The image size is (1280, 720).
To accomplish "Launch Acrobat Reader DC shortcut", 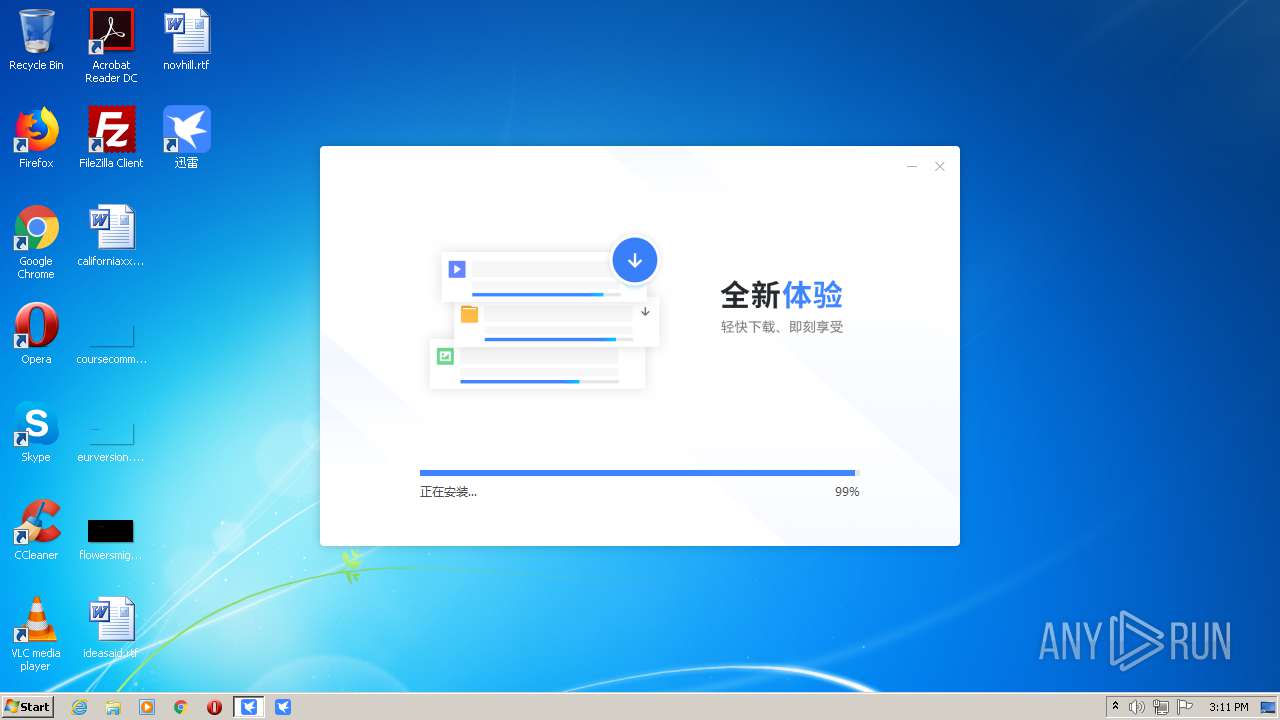I will coord(111,46).
